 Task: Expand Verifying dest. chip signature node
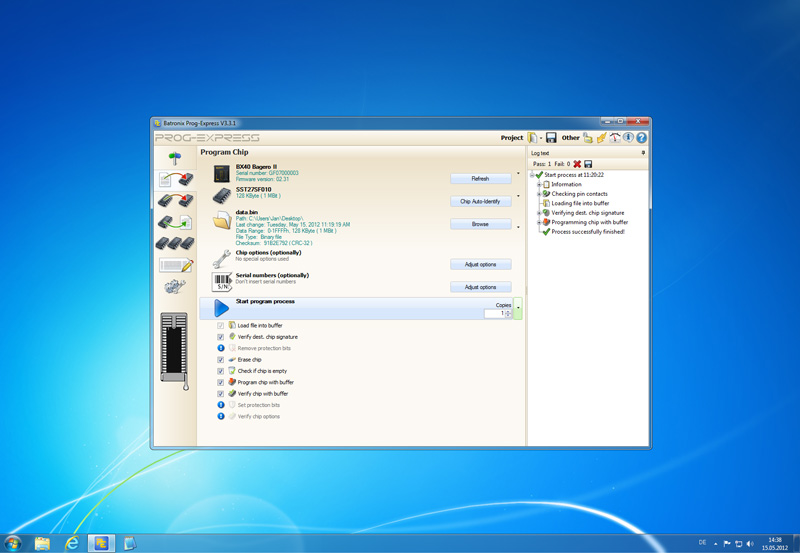pyautogui.click(x=539, y=213)
